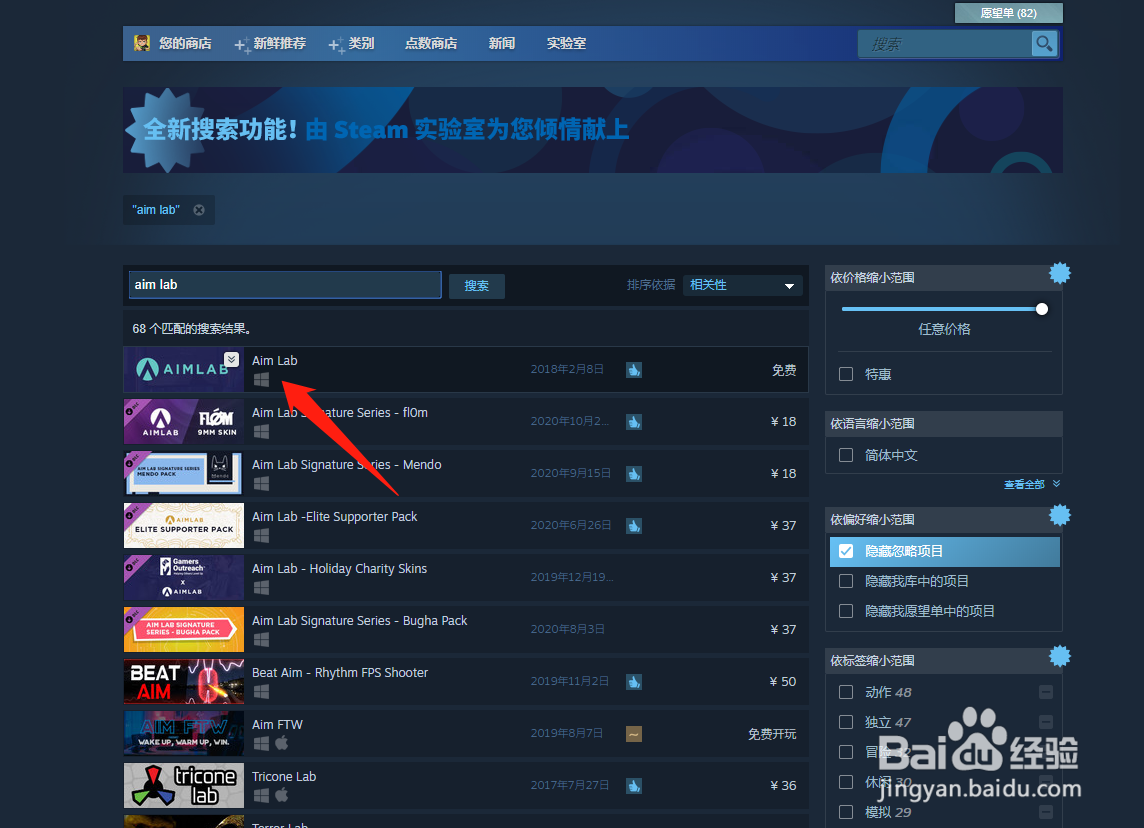The height and width of the screenshot is (828, 1144).
Task: Open Aim FTW thumbnail image
Action: (x=184, y=734)
